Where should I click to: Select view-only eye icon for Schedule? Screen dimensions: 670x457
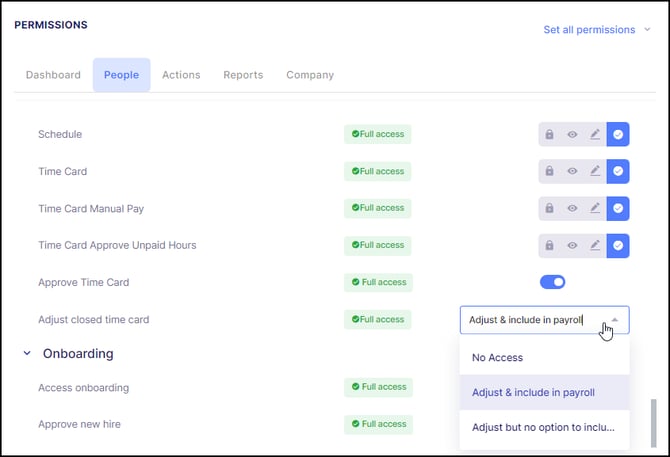572,135
